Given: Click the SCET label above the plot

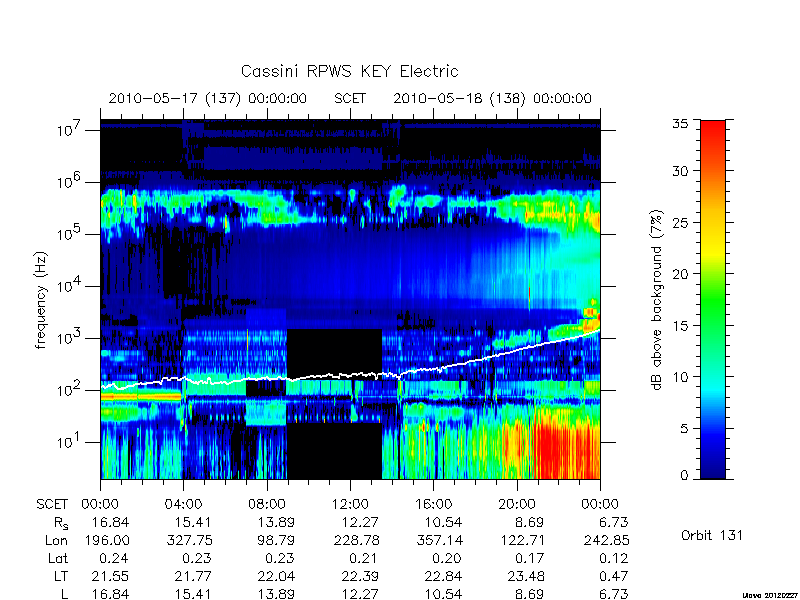Looking at the screenshot, I should click(x=350, y=98).
